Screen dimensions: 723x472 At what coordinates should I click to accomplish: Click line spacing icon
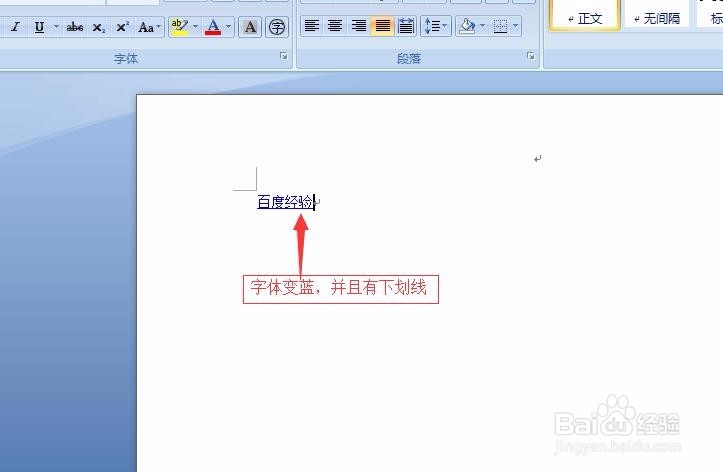click(432, 26)
